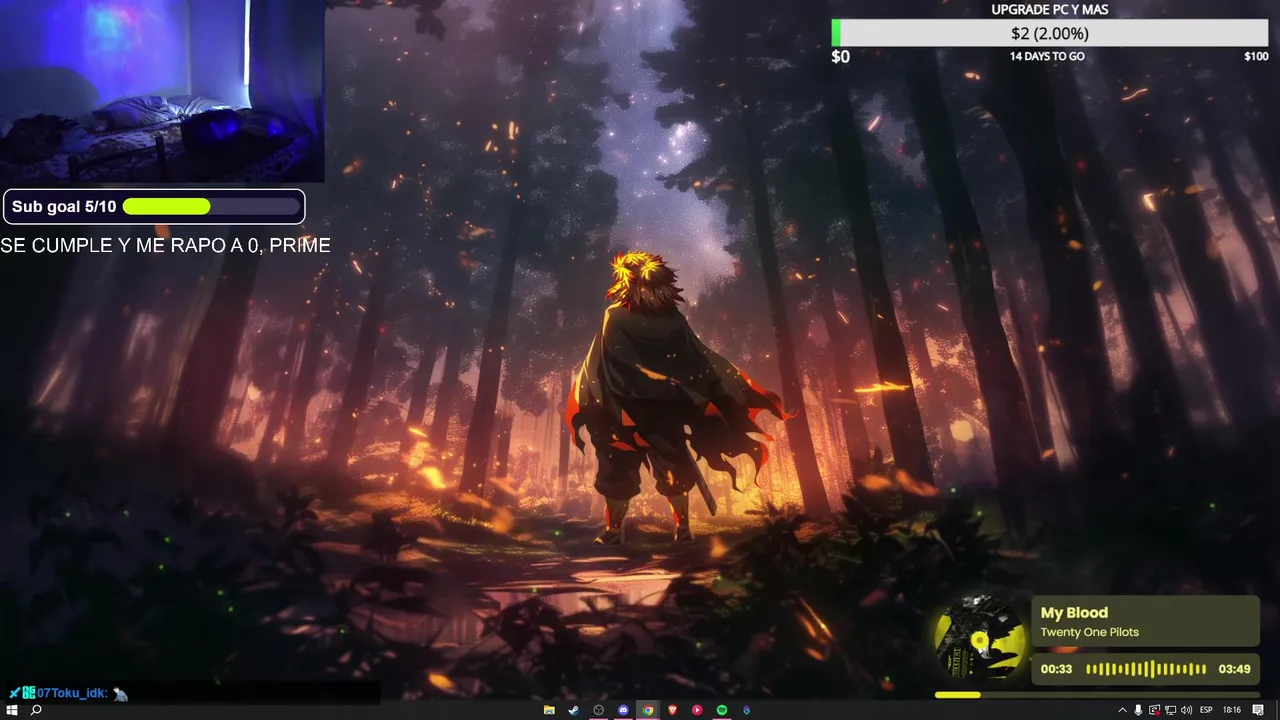Screen dimensions: 1280x720
Task: Click the My Blood song title
Action: click(x=1074, y=613)
